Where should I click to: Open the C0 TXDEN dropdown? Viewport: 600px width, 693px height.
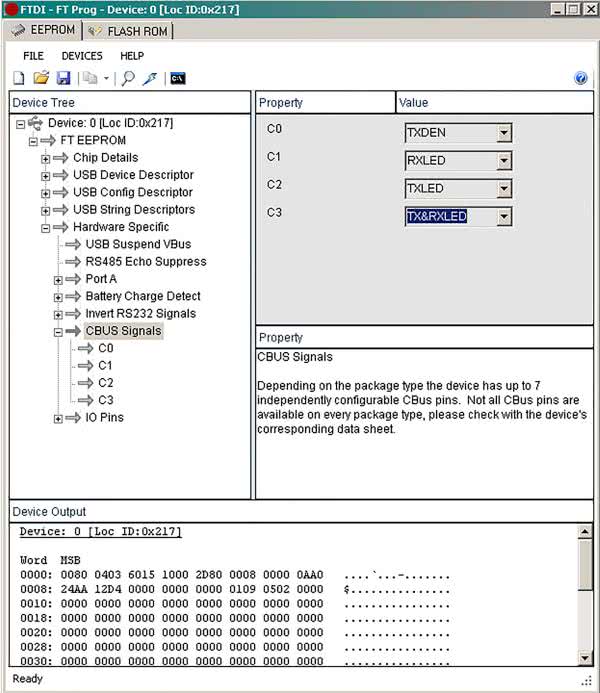[x=504, y=133]
